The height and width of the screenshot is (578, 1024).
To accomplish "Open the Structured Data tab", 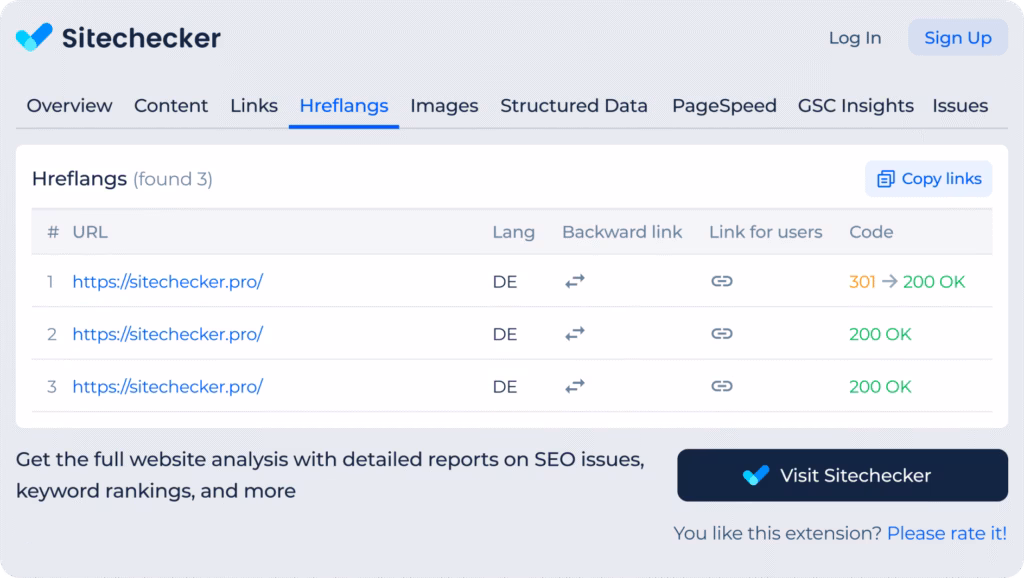I will [573, 105].
